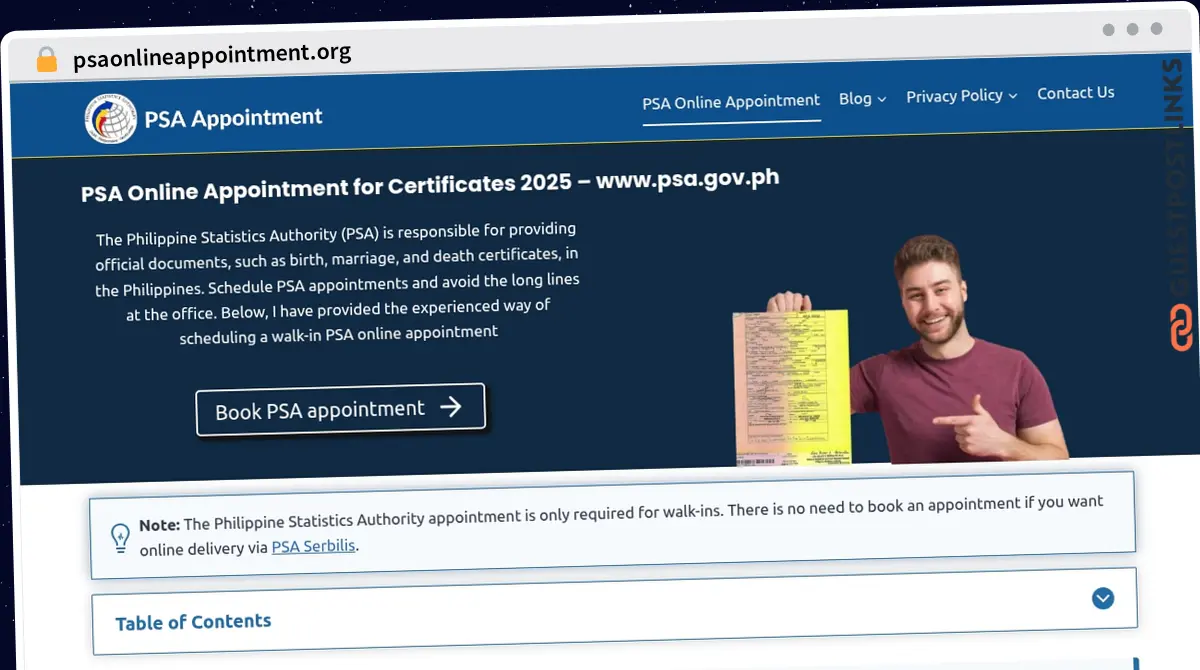This screenshot has width=1200, height=670.
Task: Click the psaonlineappointment.org address bar
Action: click(212, 54)
